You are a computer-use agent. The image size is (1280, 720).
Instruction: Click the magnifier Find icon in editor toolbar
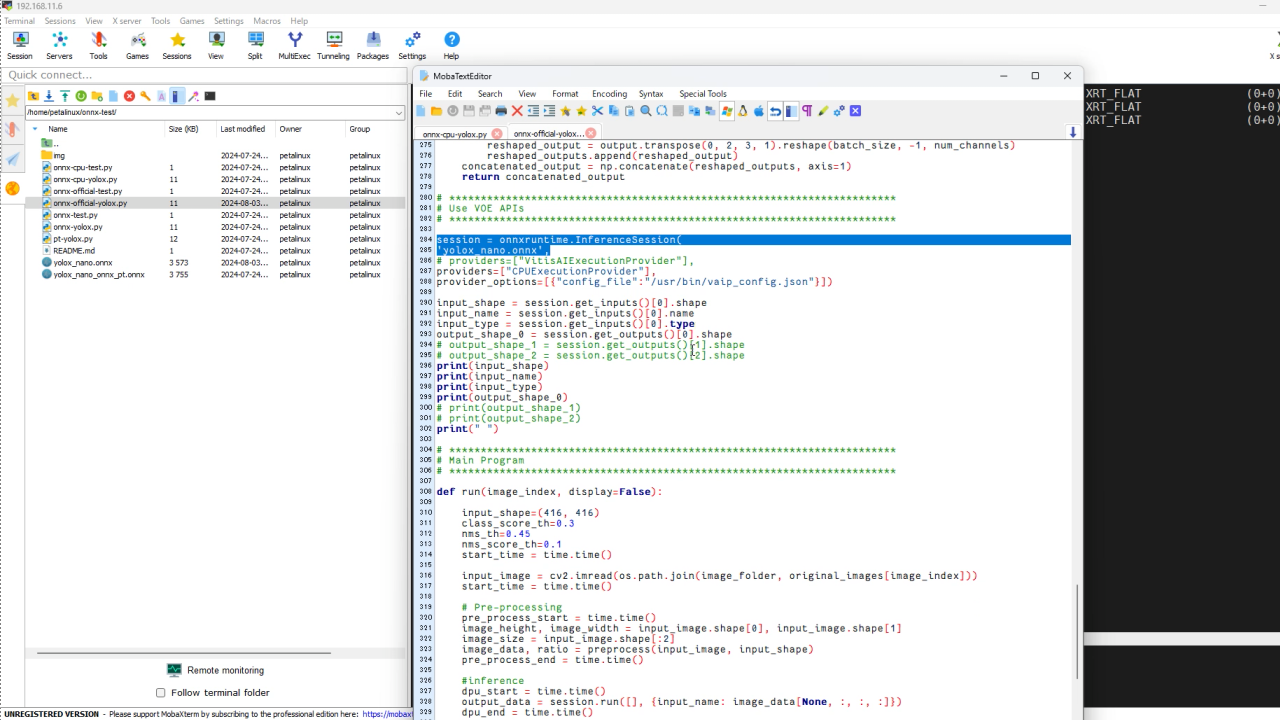click(x=646, y=111)
